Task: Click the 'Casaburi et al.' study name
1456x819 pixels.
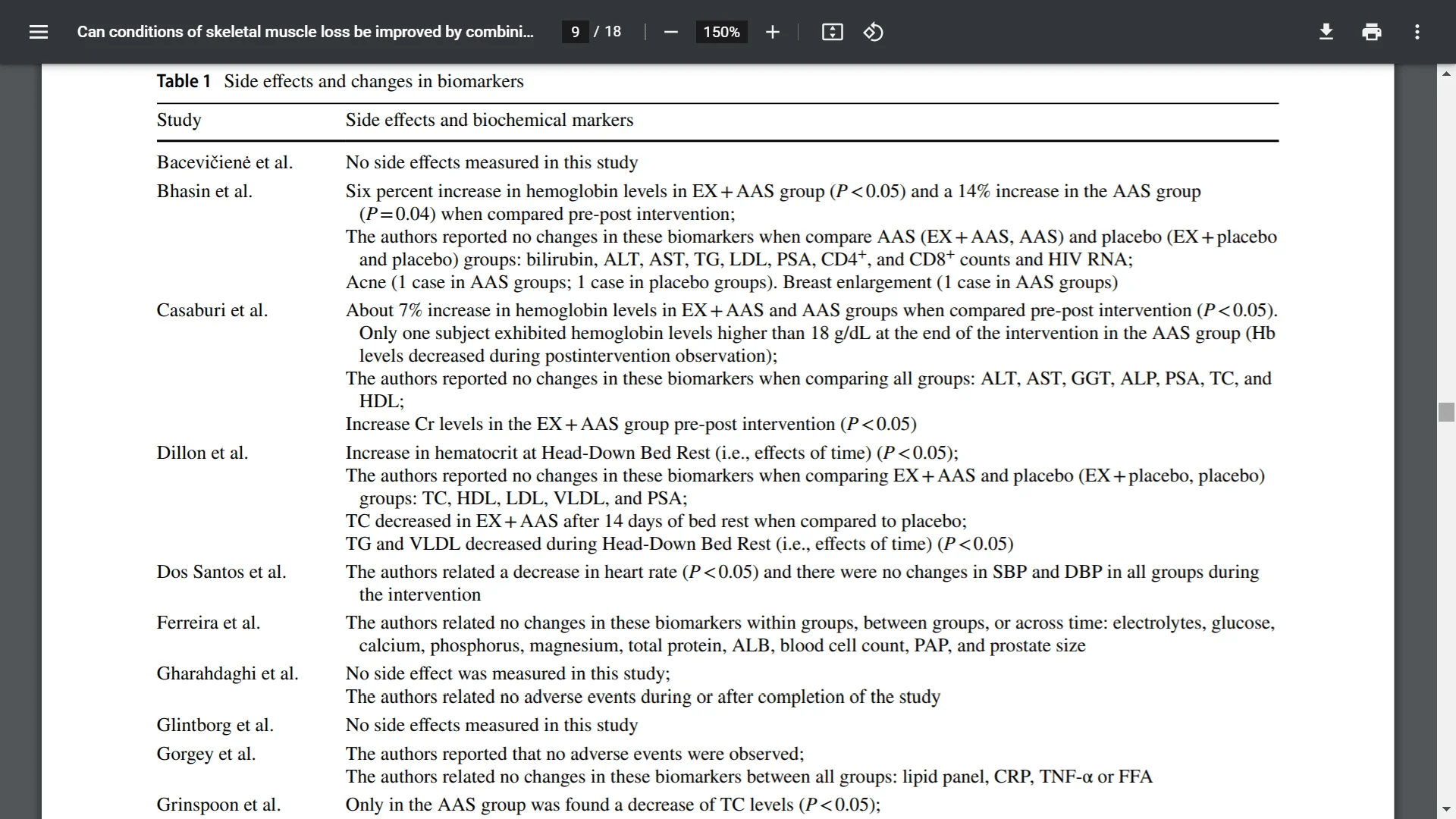Action: (x=212, y=310)
